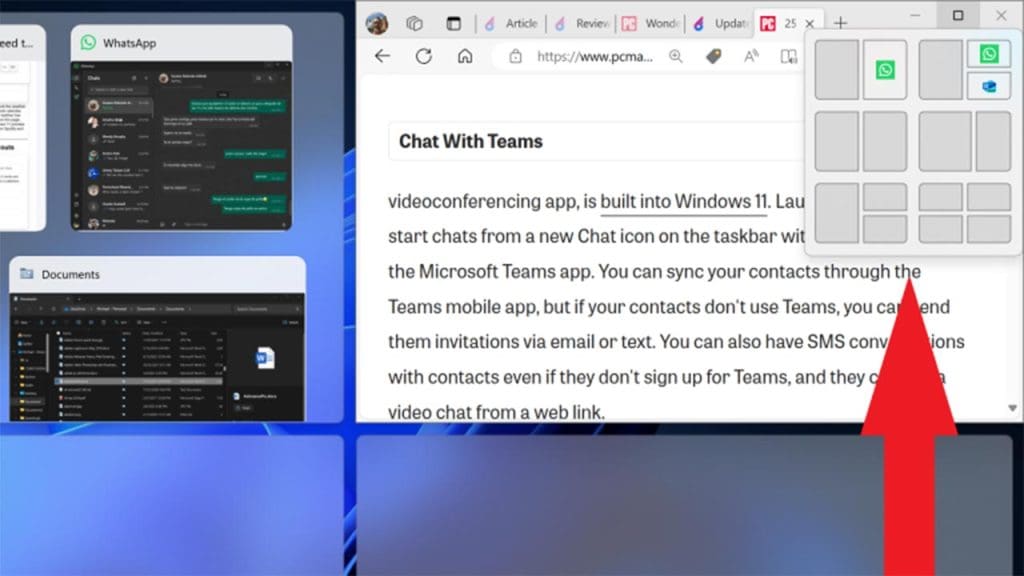Click the "built into Windows 11" link

pos(683,201)
